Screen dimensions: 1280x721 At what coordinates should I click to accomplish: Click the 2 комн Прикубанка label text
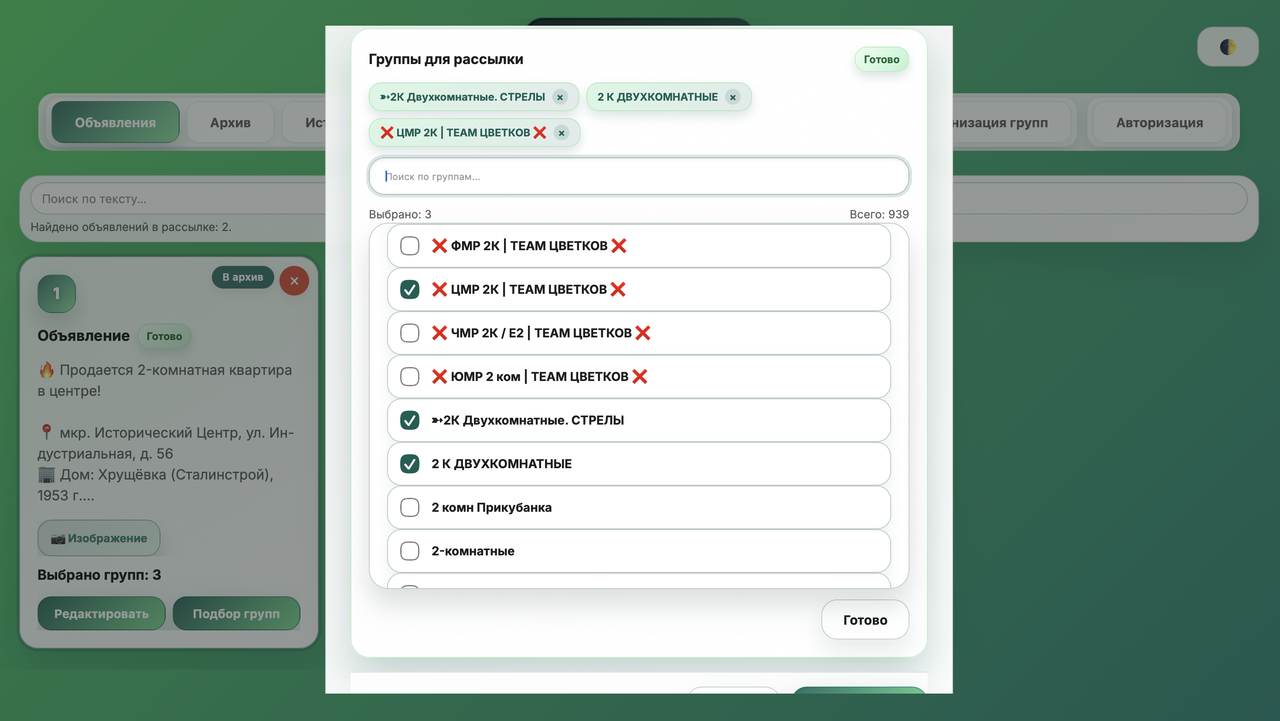[492, 508]
